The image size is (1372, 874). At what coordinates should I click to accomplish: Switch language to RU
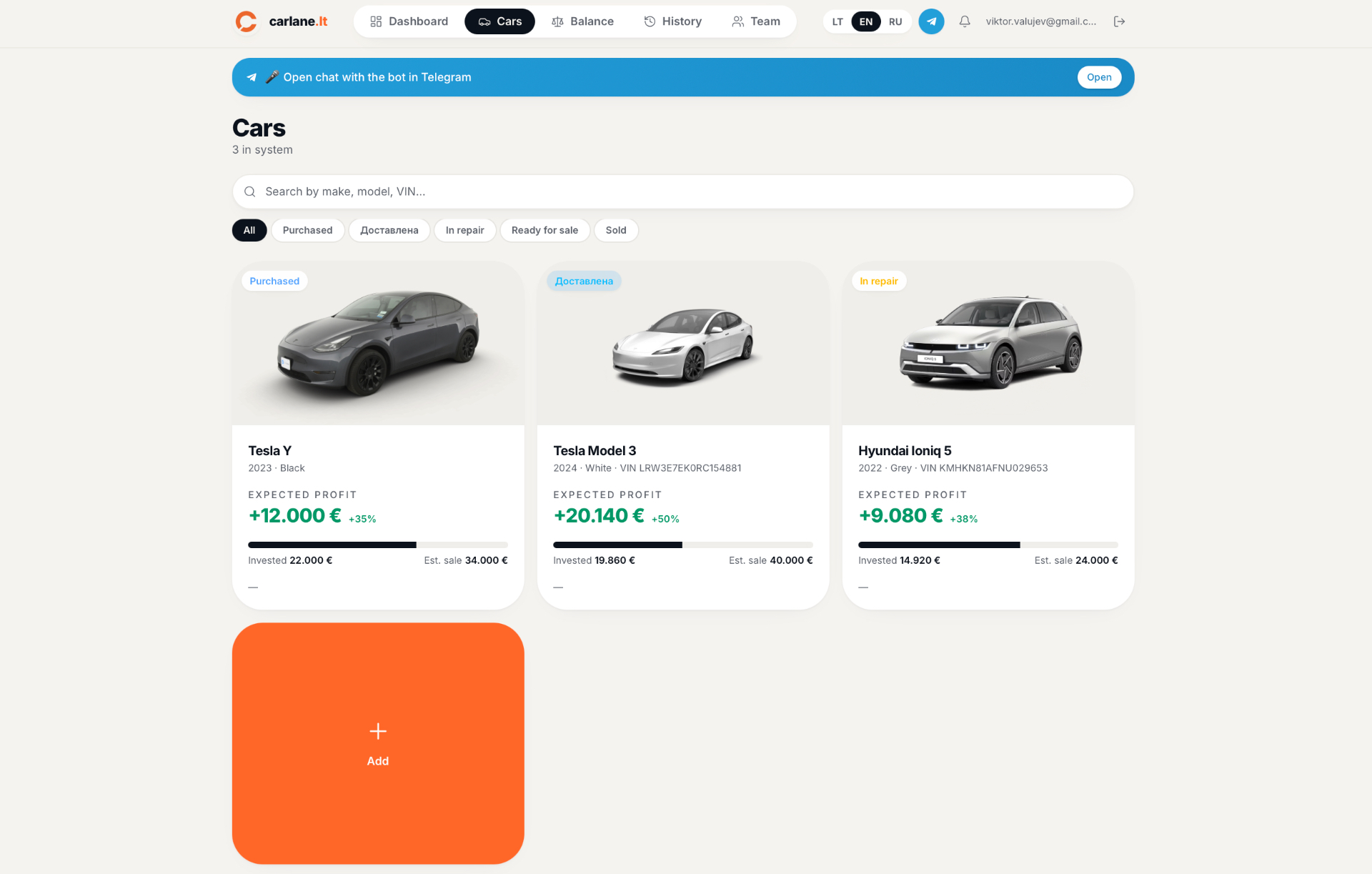pyautogui.click(x=895, y=21)
